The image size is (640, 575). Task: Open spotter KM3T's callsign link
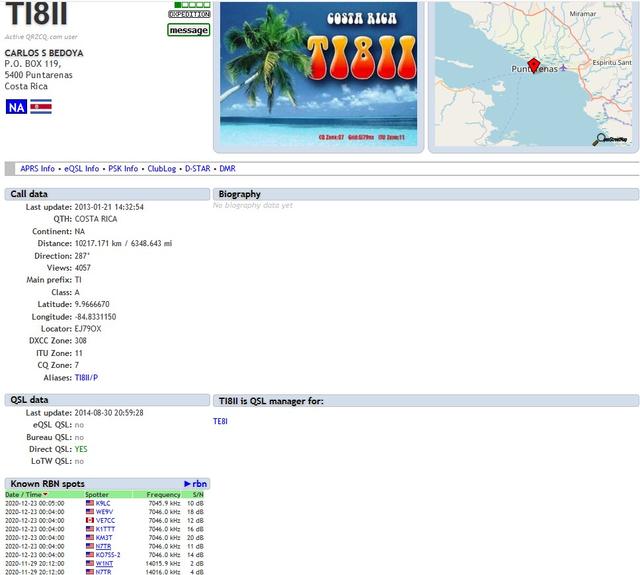104,537
